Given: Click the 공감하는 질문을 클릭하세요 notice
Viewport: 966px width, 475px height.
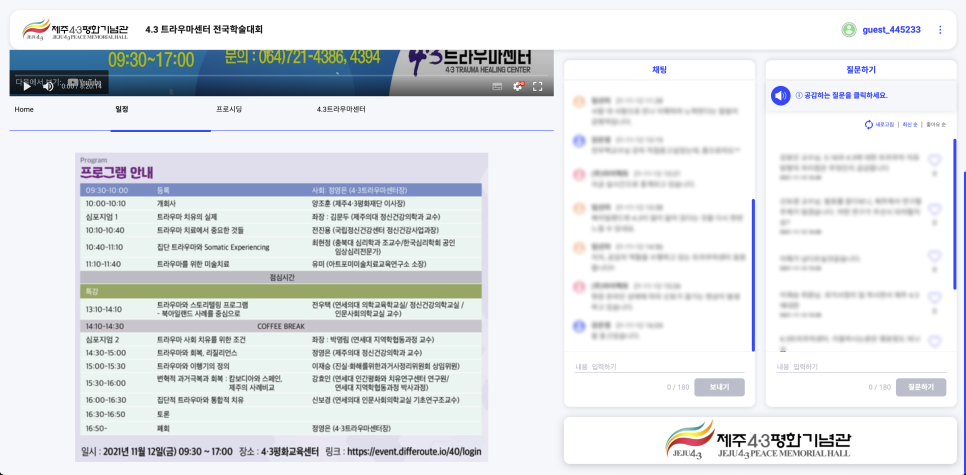Looking at the screenshot, I should coord(842,95).
